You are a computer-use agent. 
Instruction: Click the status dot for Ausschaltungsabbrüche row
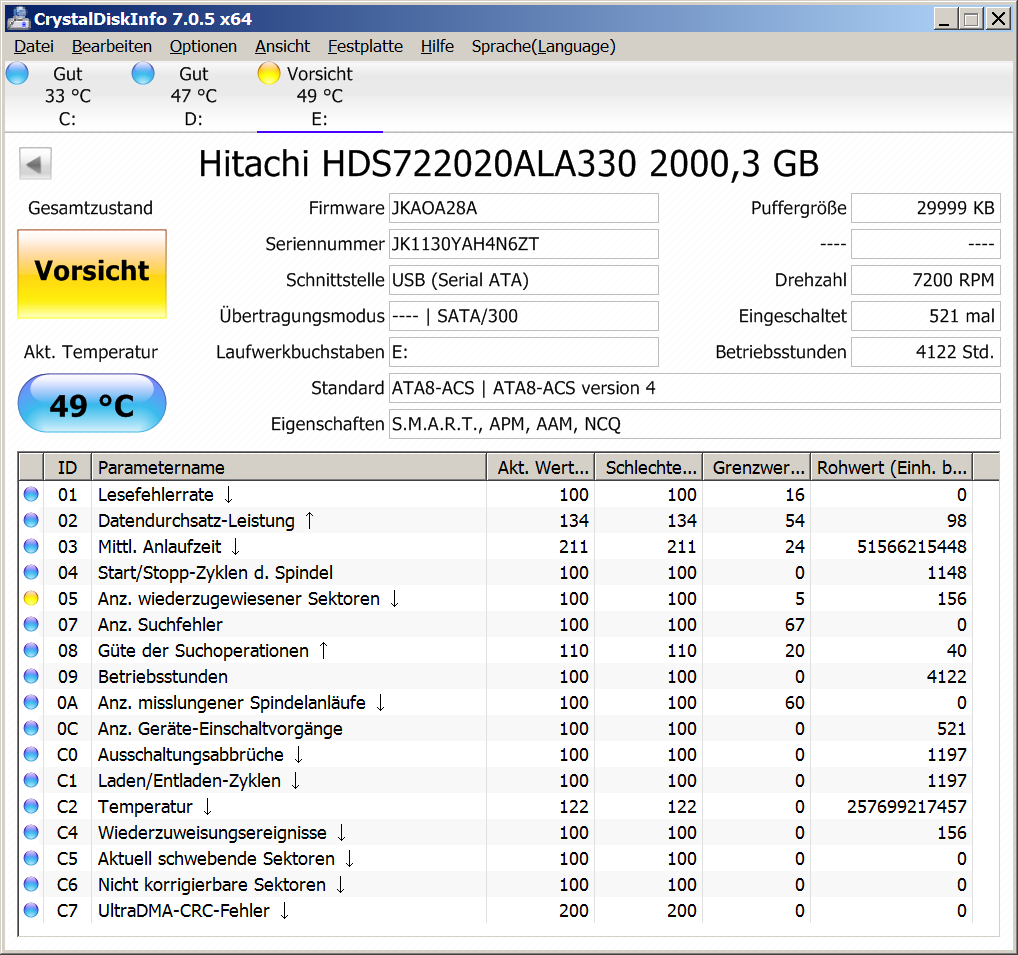[x=31, y=754]
